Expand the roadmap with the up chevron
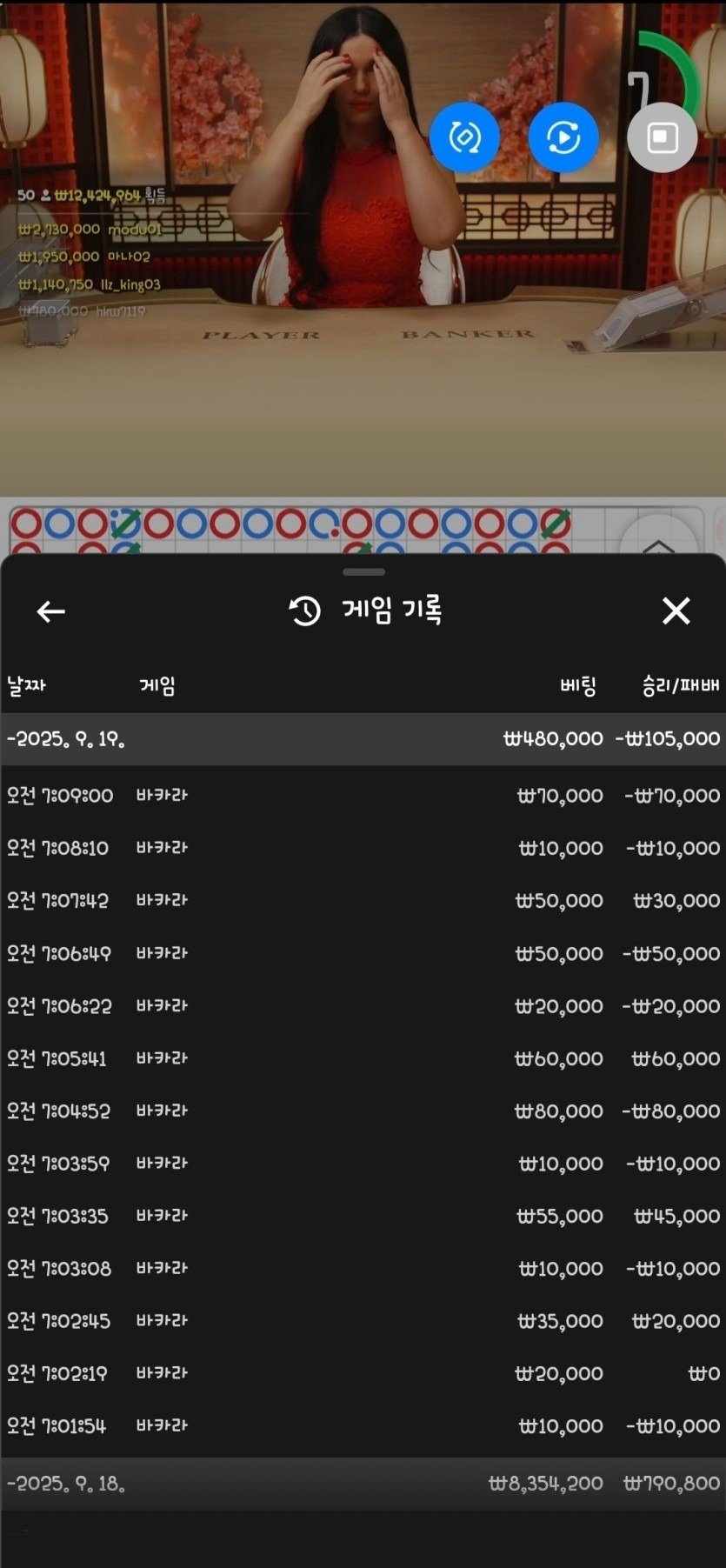The height and width of the screenshot is (1568, 726). tap(658, 543)
